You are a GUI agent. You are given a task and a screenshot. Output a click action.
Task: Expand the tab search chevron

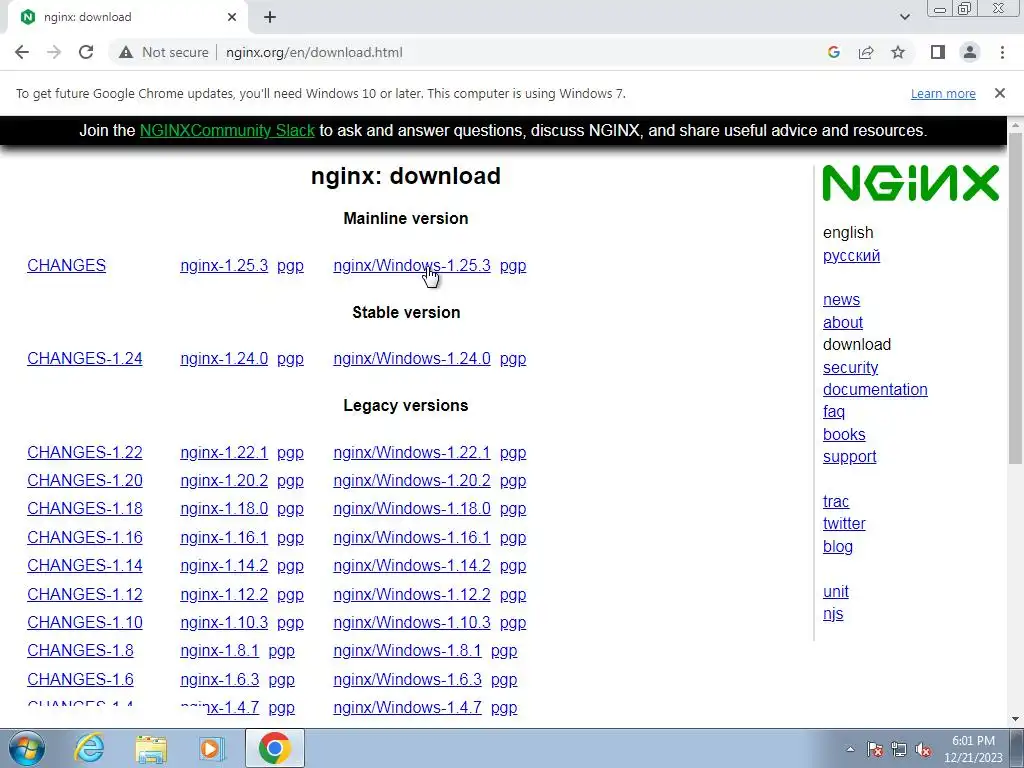(x=904, y=18)
